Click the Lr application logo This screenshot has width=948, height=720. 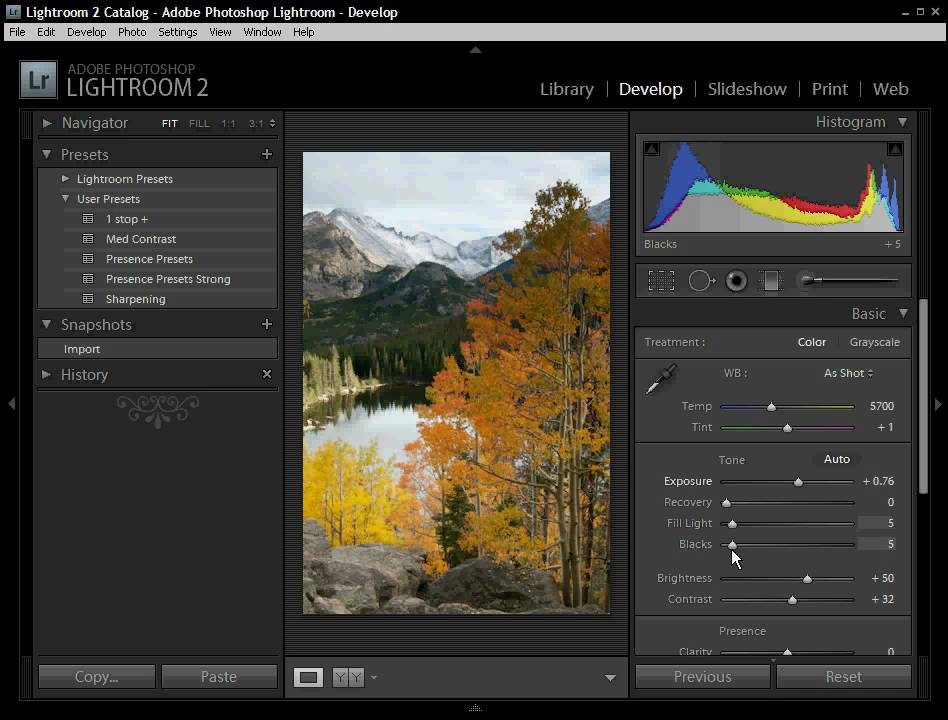tap(39, 79)
